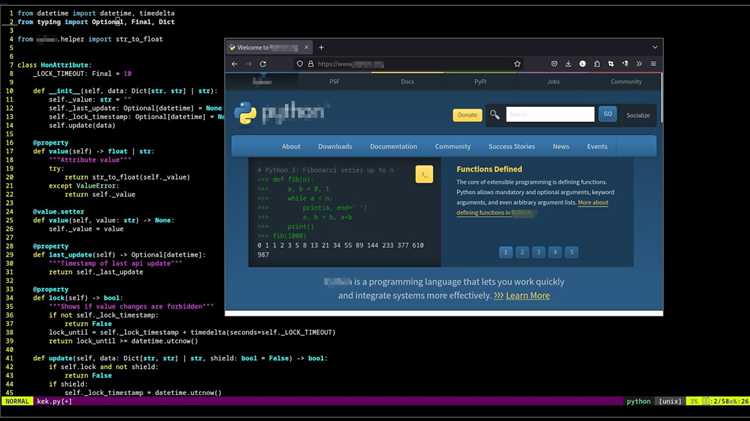Screen dimensions: 750x421
Task: Bookmark this page with the star
Action: [517, 64]
